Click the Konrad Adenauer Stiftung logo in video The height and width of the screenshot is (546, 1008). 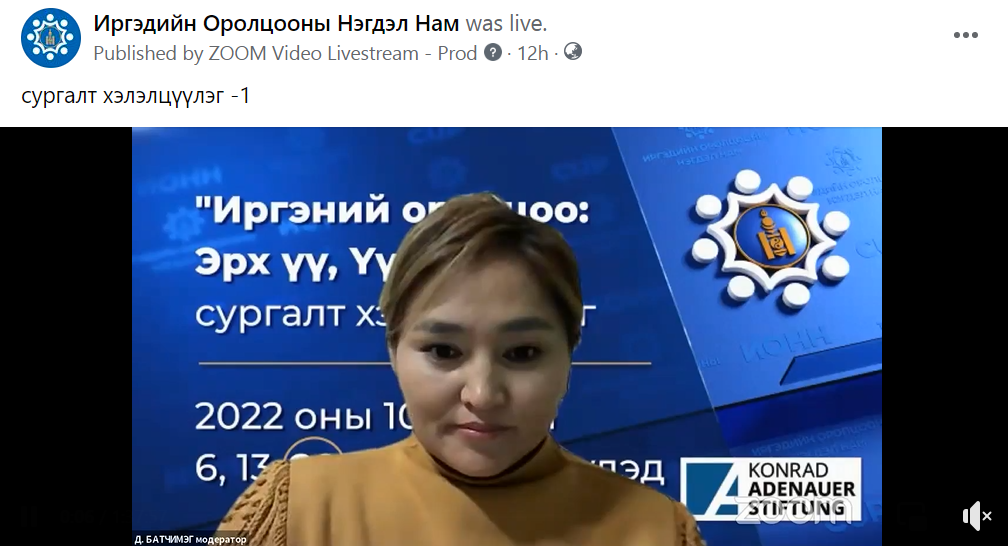(x=770, y=489)
